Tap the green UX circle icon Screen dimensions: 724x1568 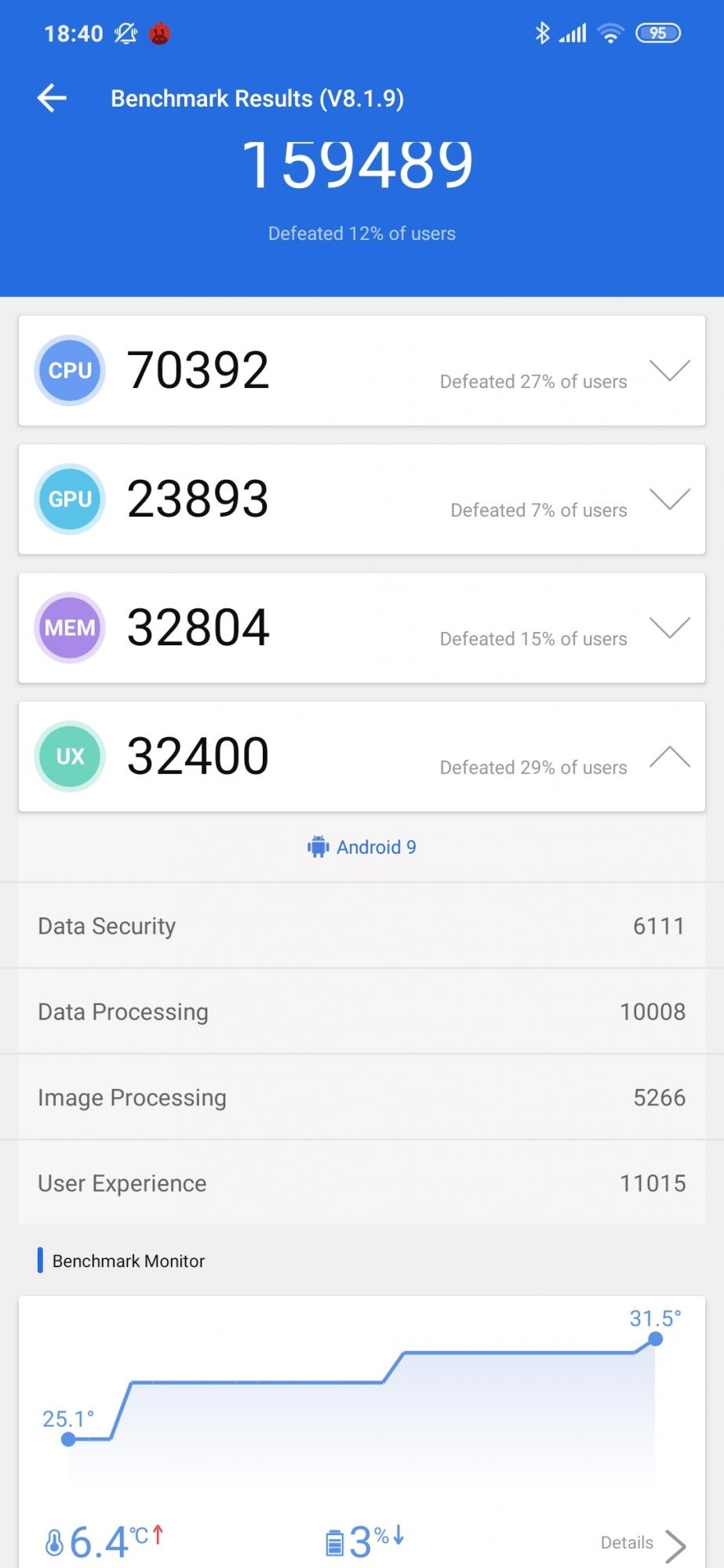(70, 756)
